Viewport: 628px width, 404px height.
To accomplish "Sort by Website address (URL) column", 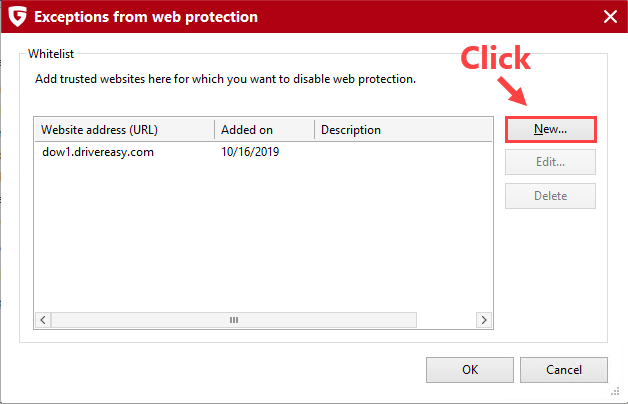I will coord(124,130).
